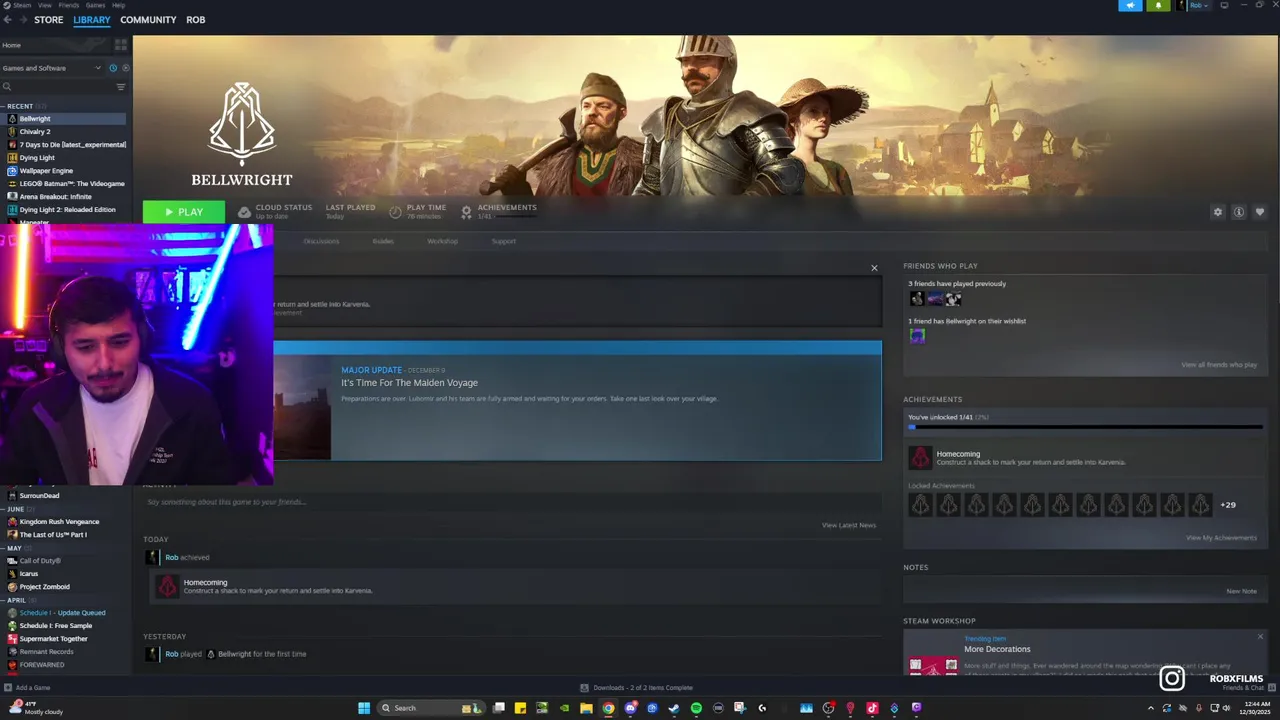Close the More Decorations workshop card
The height and width of the screenshot is (720, 1280).
[1260, 637]
